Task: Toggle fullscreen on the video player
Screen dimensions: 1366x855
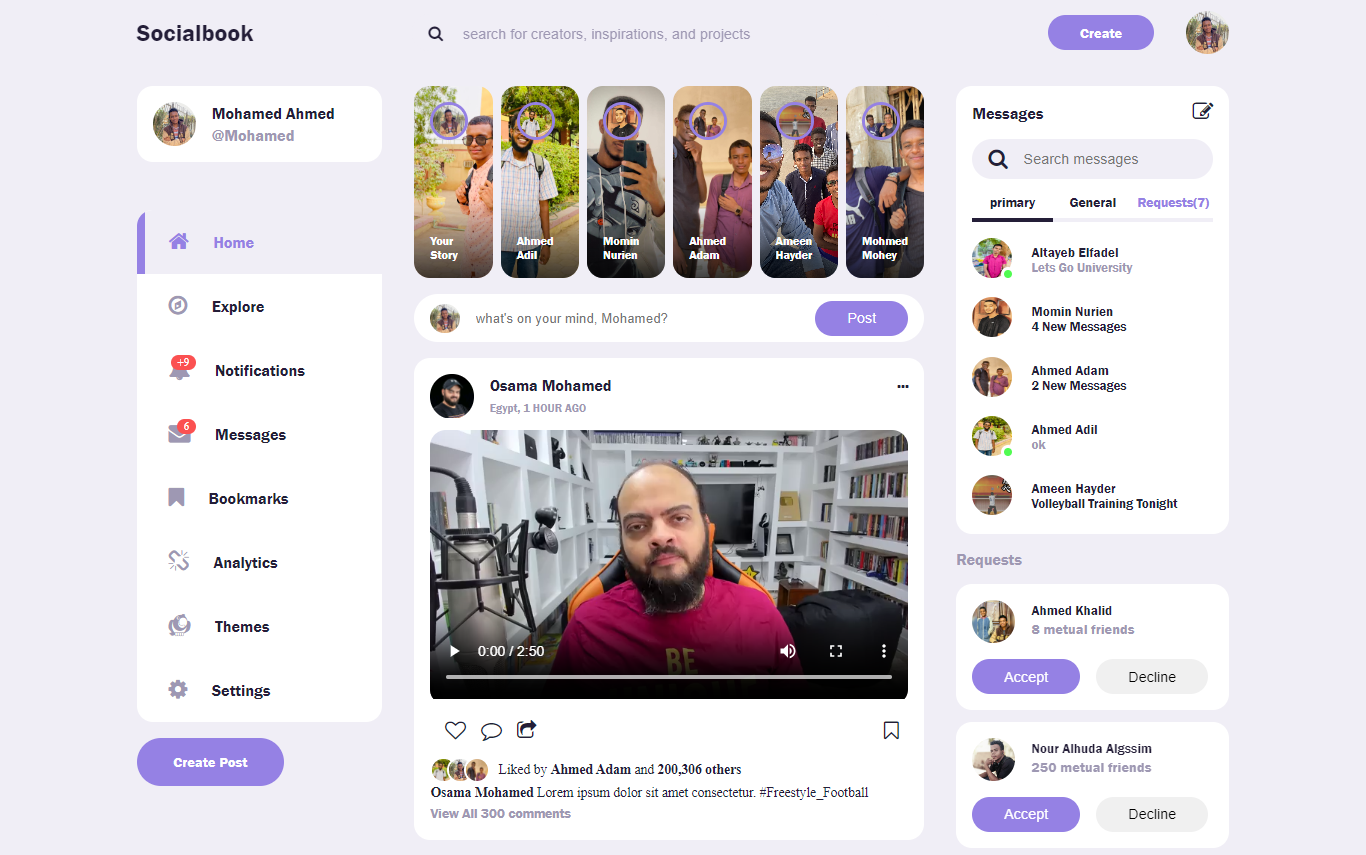Action: pyautogui.click(x=836, y=651)
